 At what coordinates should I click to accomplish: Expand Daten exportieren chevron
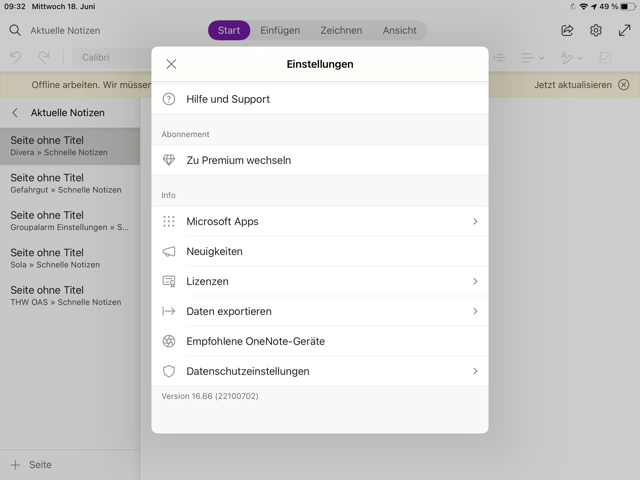click(475, 311)
